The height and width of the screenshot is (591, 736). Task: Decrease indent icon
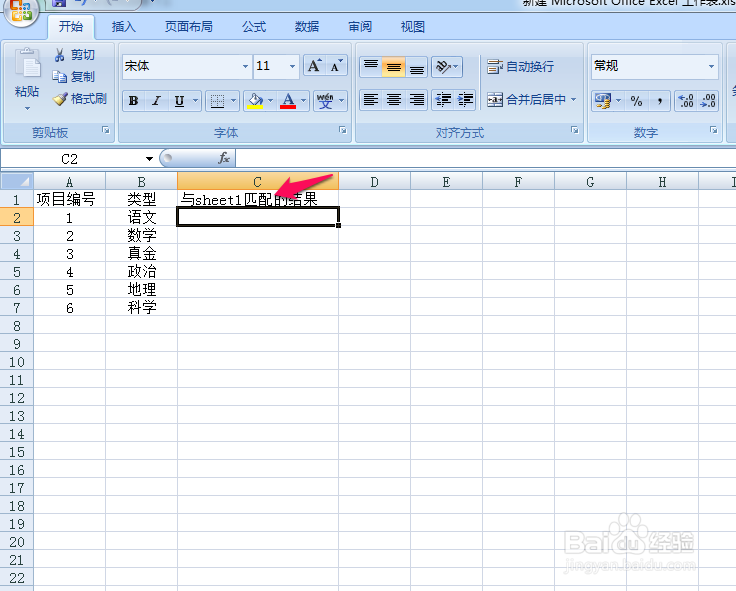[443, 100]
